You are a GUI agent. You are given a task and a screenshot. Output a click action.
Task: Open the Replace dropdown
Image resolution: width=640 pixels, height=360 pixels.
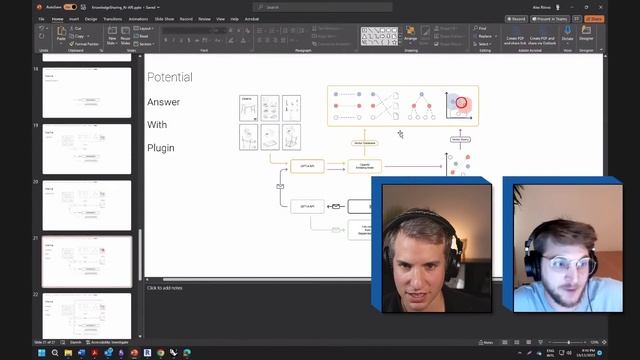[x=485, y=36]
